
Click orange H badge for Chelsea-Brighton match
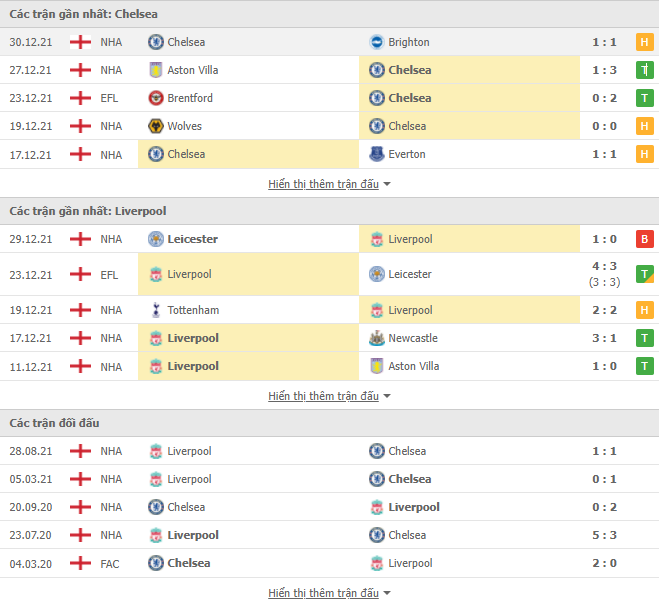[644, 42]
